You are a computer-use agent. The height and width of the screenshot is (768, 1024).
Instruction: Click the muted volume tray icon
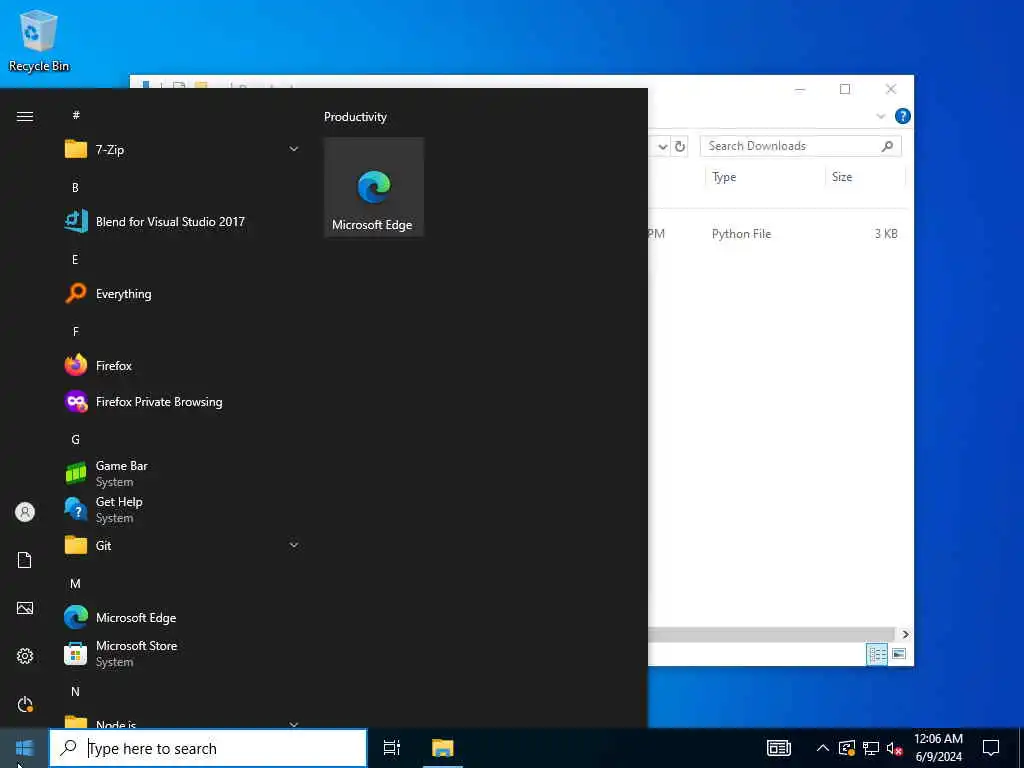click(x=894, y=748)
